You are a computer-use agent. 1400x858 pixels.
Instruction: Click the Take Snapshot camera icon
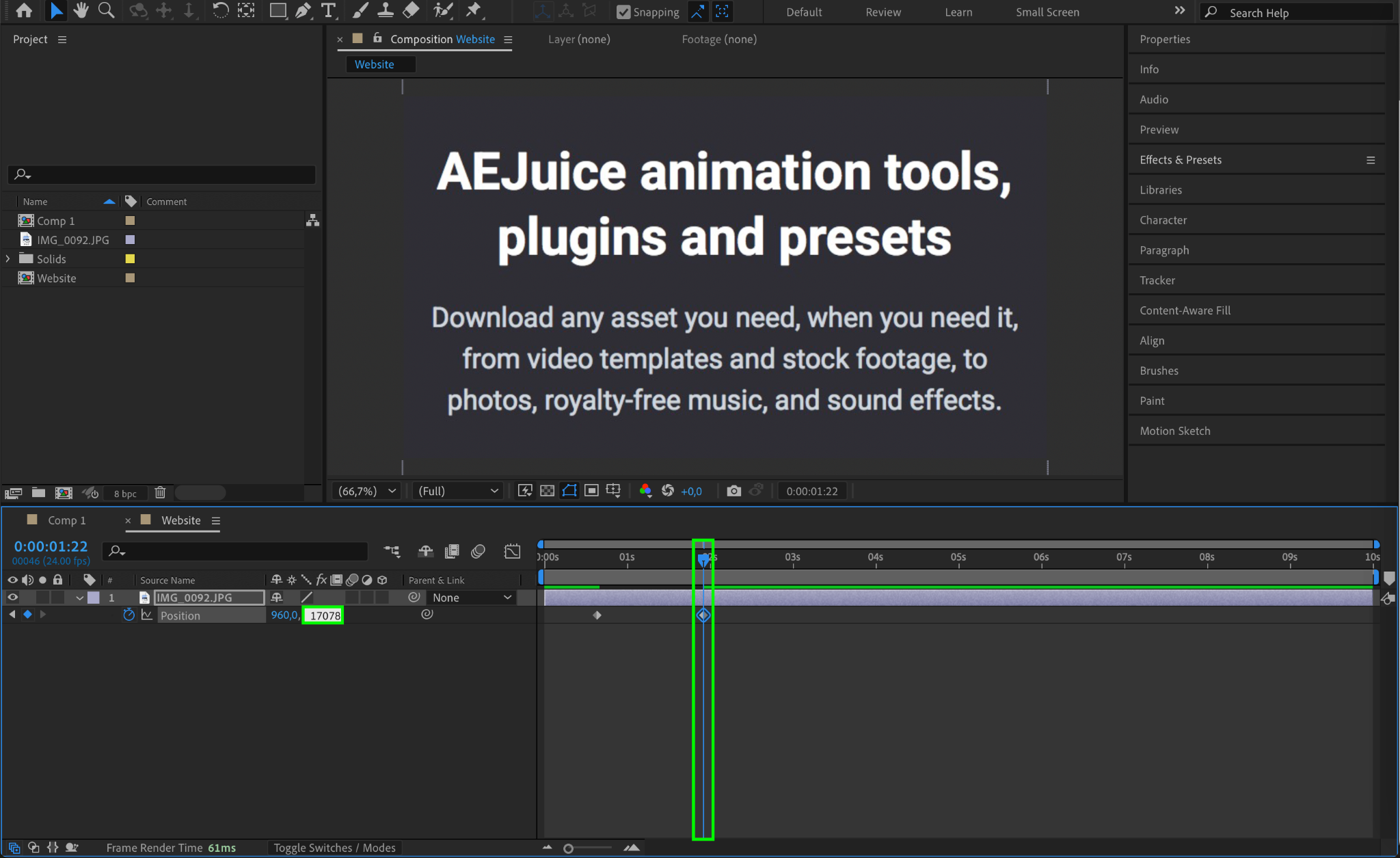[733, 491]
